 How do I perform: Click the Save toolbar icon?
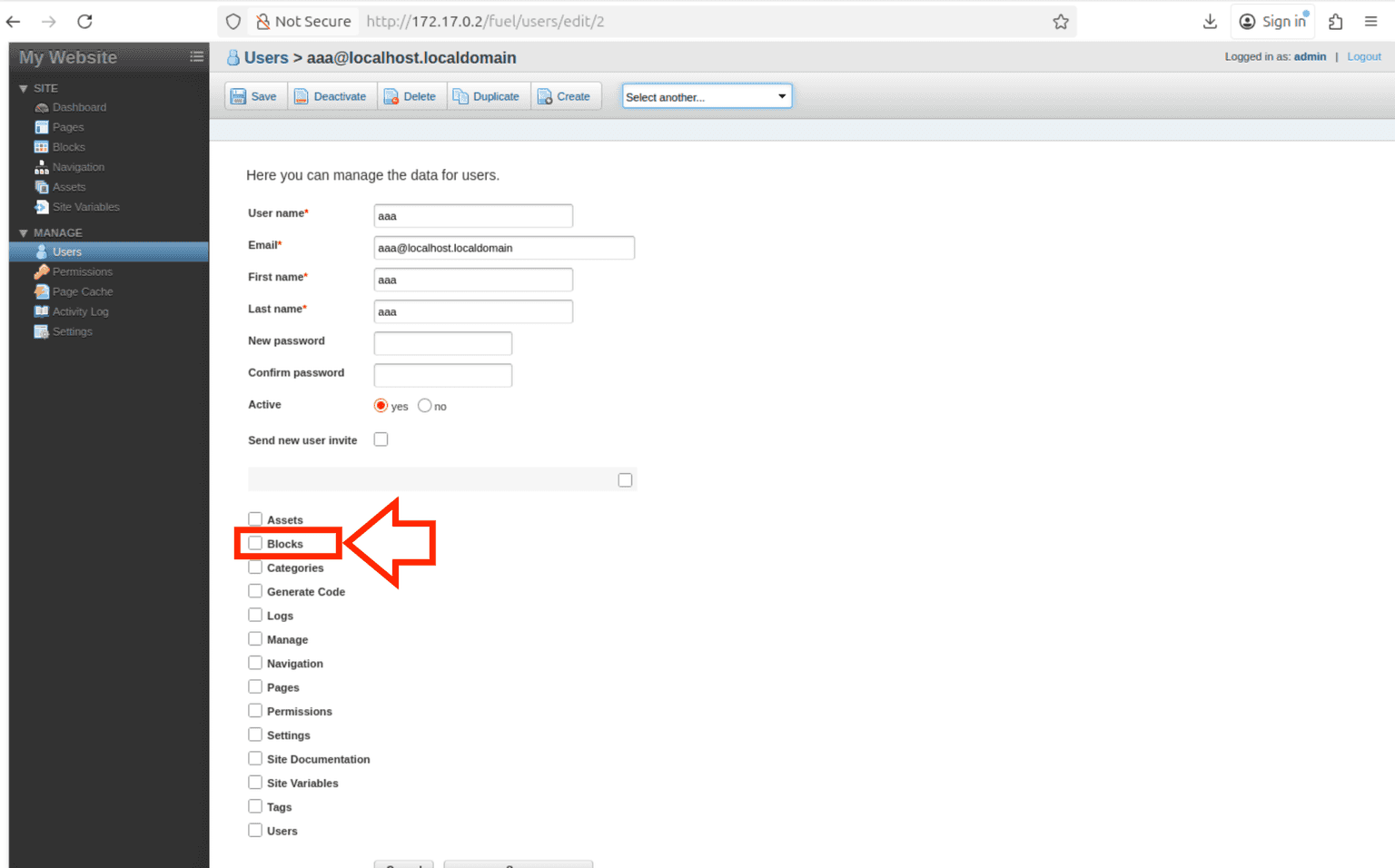pyautogui.click(x=239, y=96)
